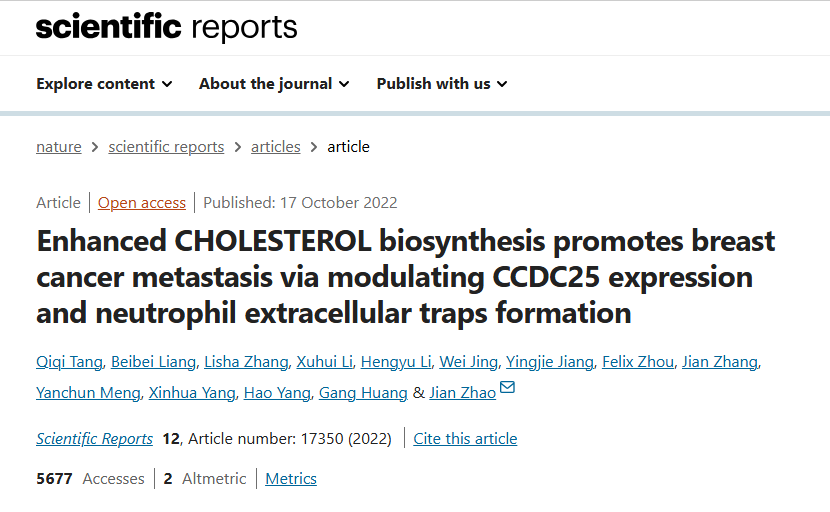
Task: Click the italic Scientific Reports journal link
Action: click(94, 438)
